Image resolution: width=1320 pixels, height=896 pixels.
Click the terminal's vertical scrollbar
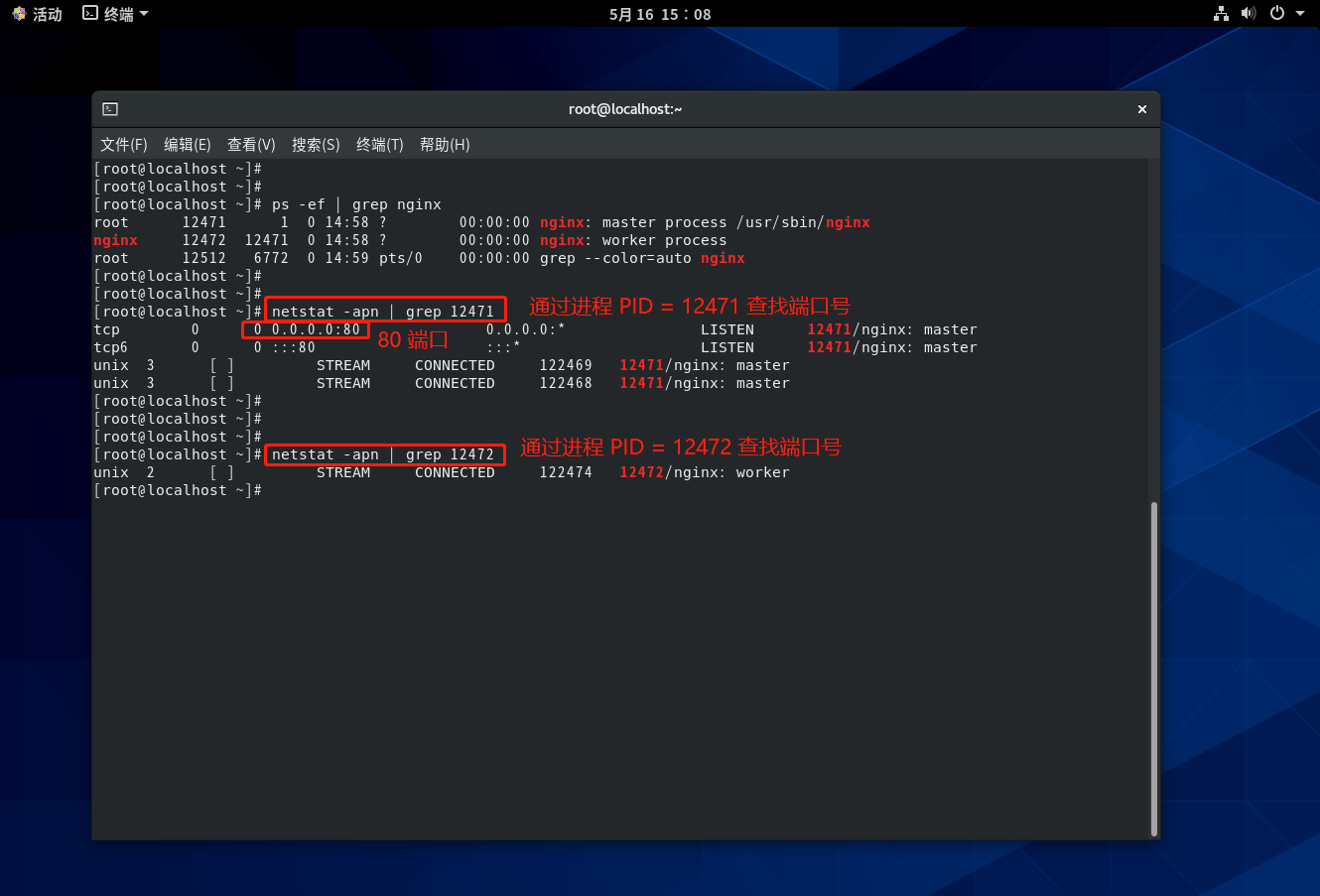click(1153, 665)
